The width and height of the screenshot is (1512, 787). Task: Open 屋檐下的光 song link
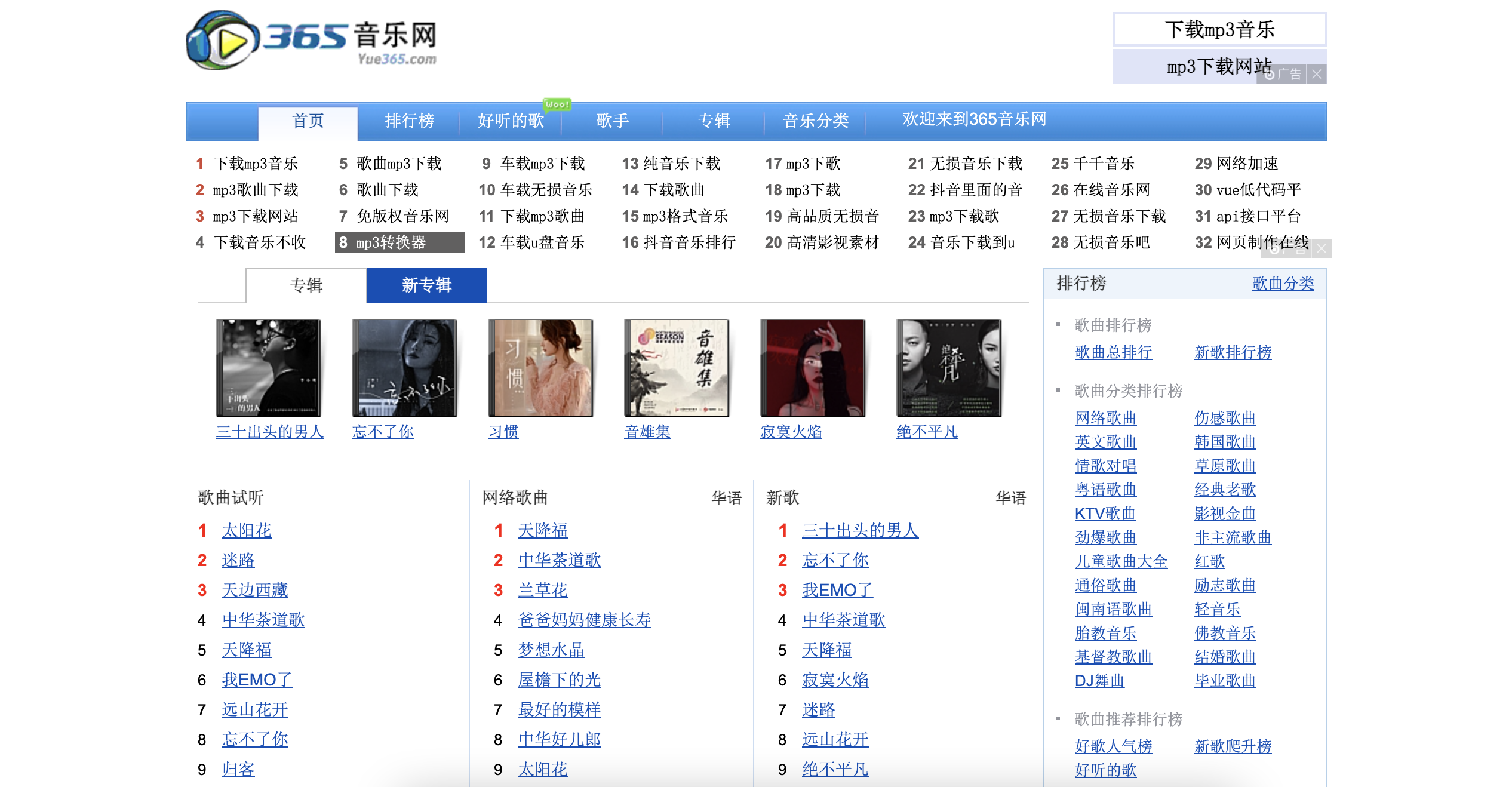(x=560, y=680)
